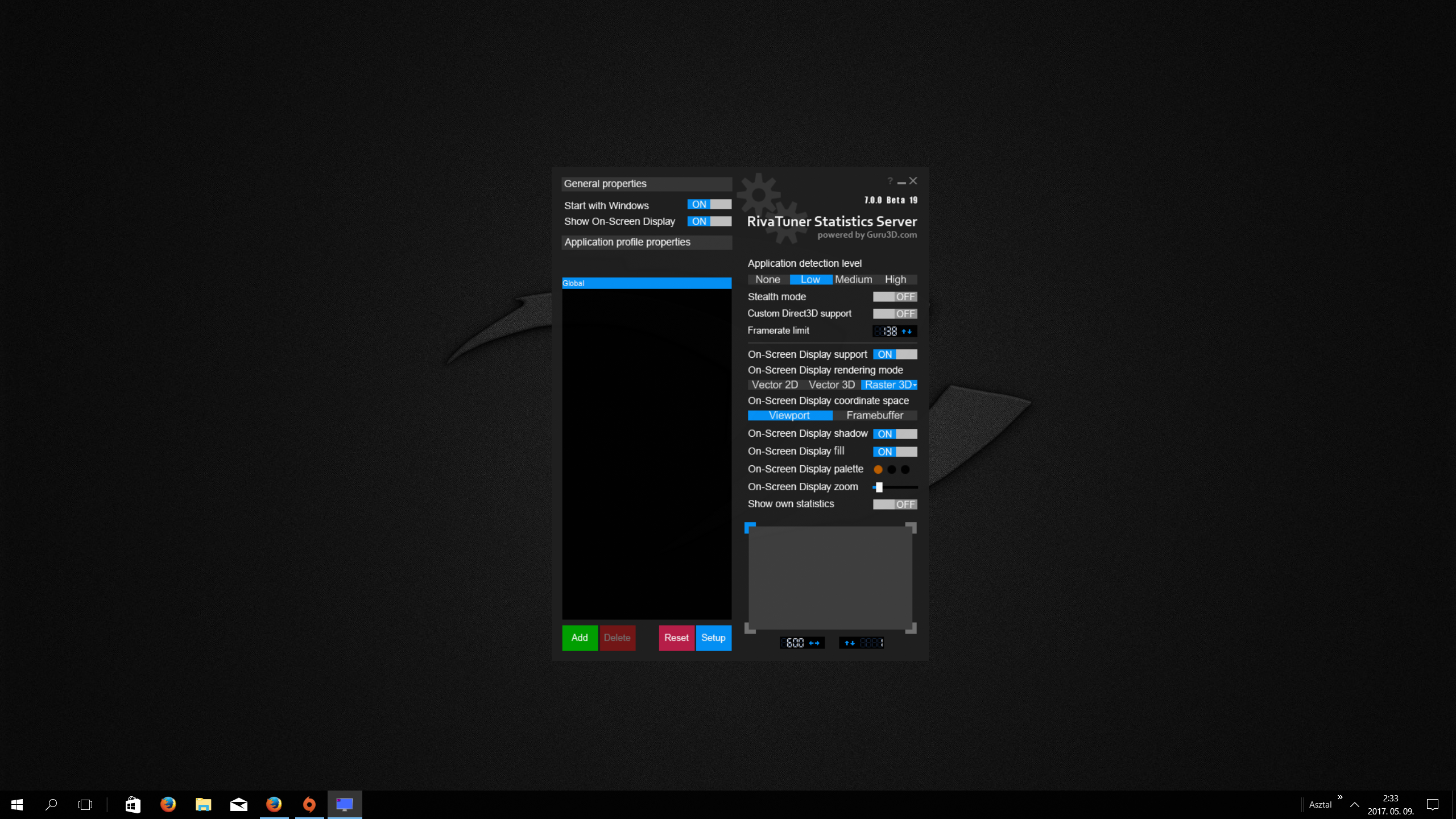The height and width of the screenshot is (819, 1456).
Task: Open the Action Center notifications icon
Action: [x=1433, y=805]
